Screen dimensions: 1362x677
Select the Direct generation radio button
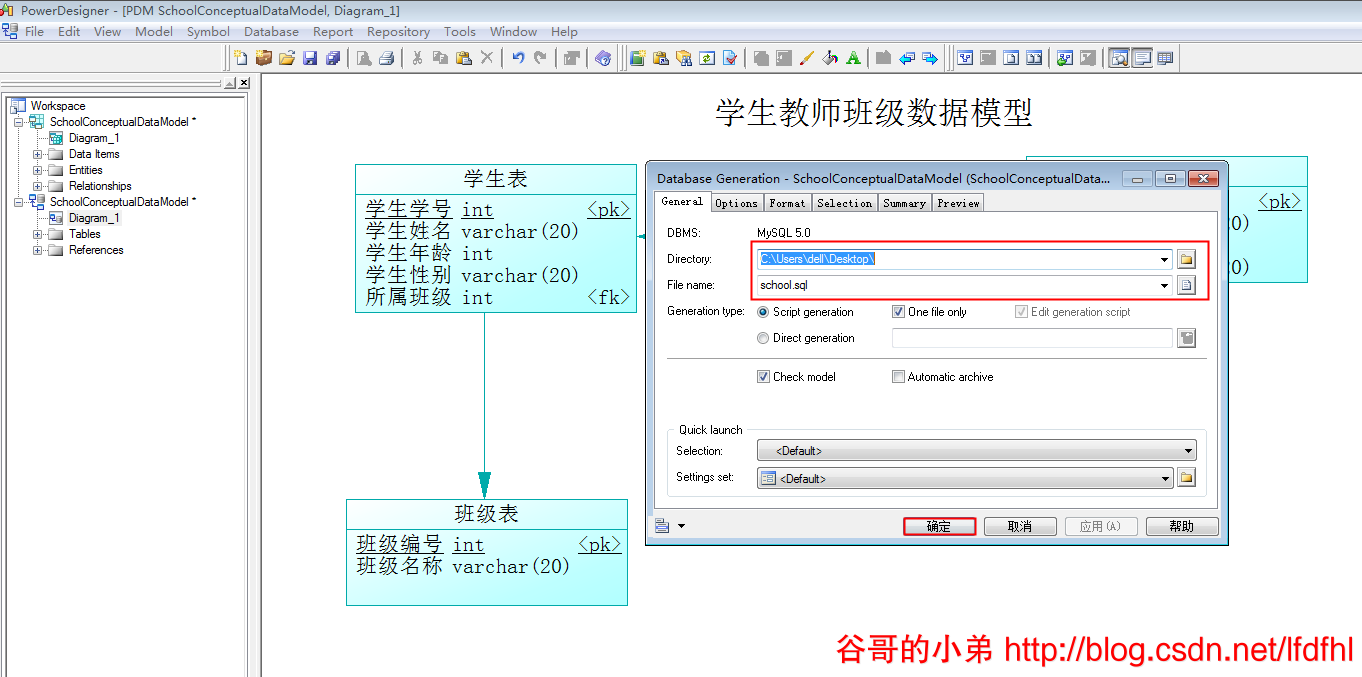762,338
